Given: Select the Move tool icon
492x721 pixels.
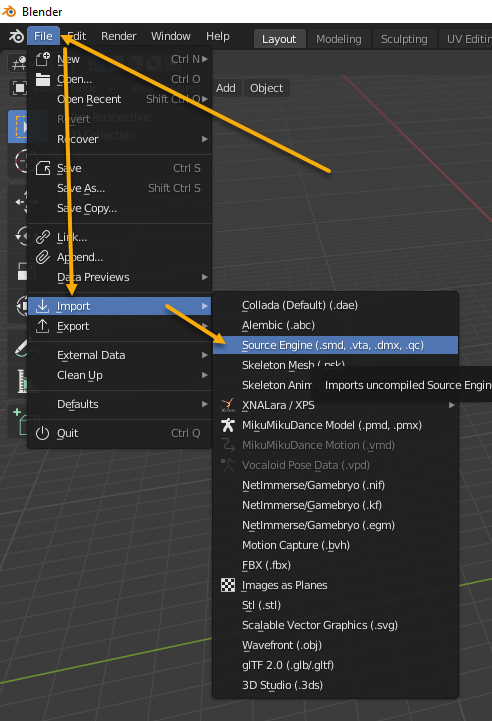Looking at the screenshot, I should [x=19, y=202].
